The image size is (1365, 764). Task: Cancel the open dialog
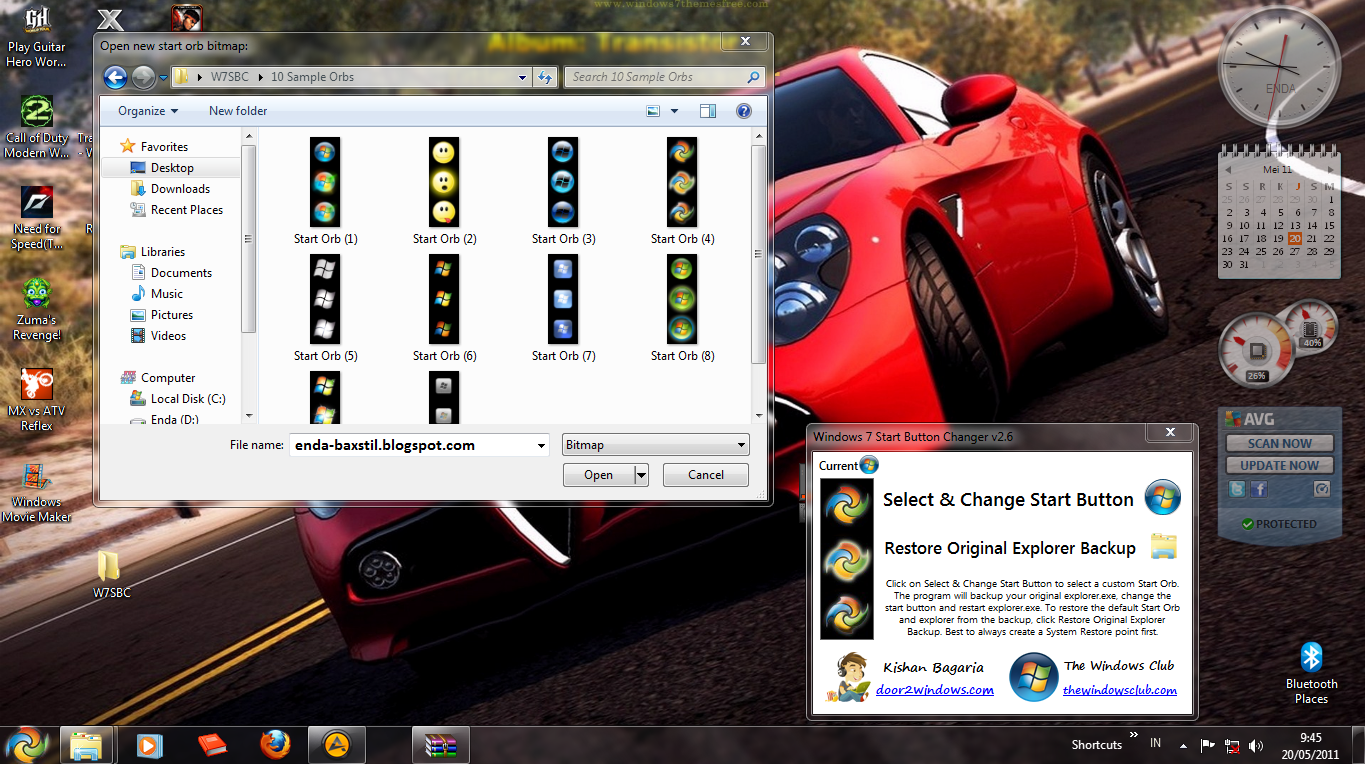point(705,474)
